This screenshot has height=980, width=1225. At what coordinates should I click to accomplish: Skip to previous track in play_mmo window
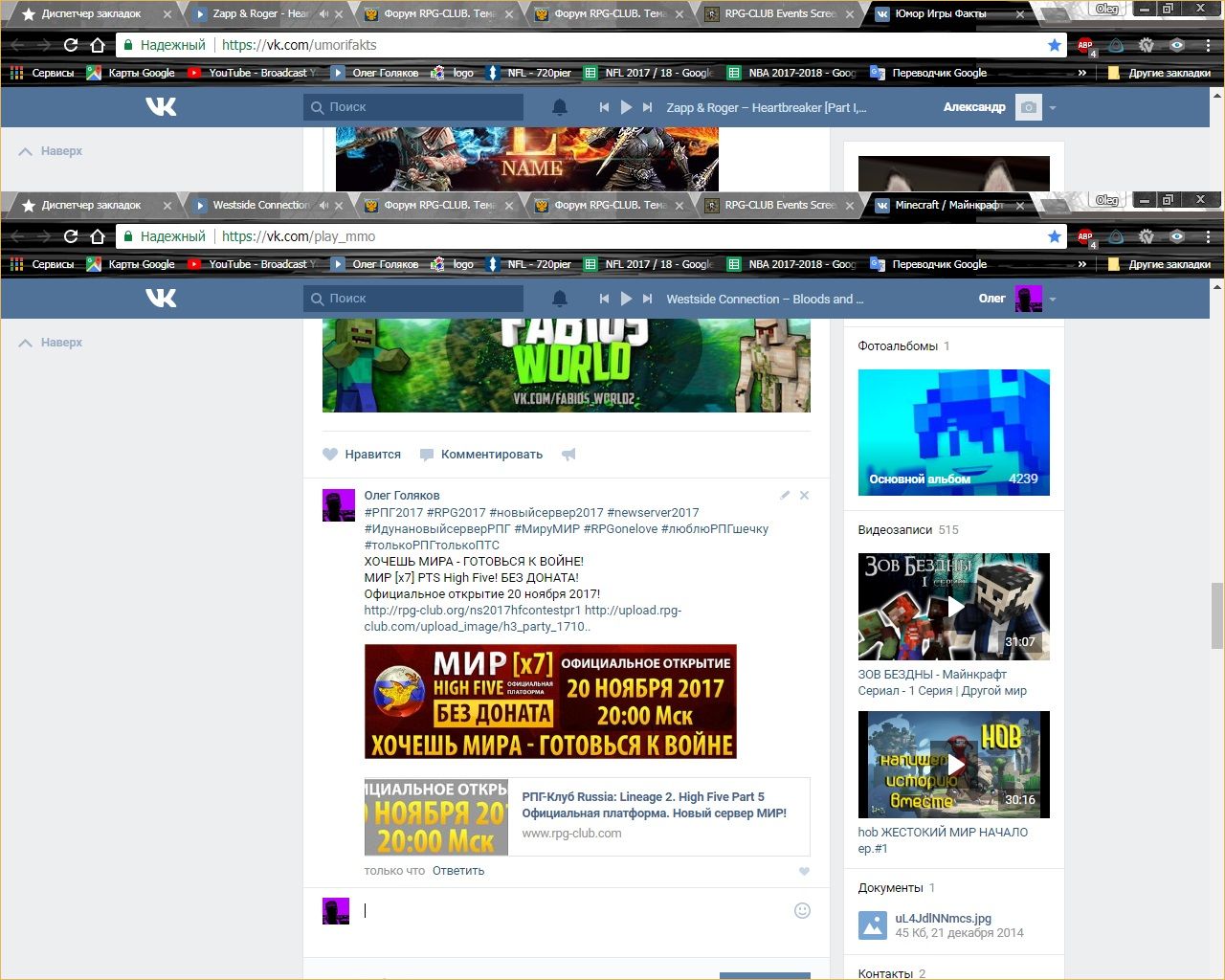(604, 299)
